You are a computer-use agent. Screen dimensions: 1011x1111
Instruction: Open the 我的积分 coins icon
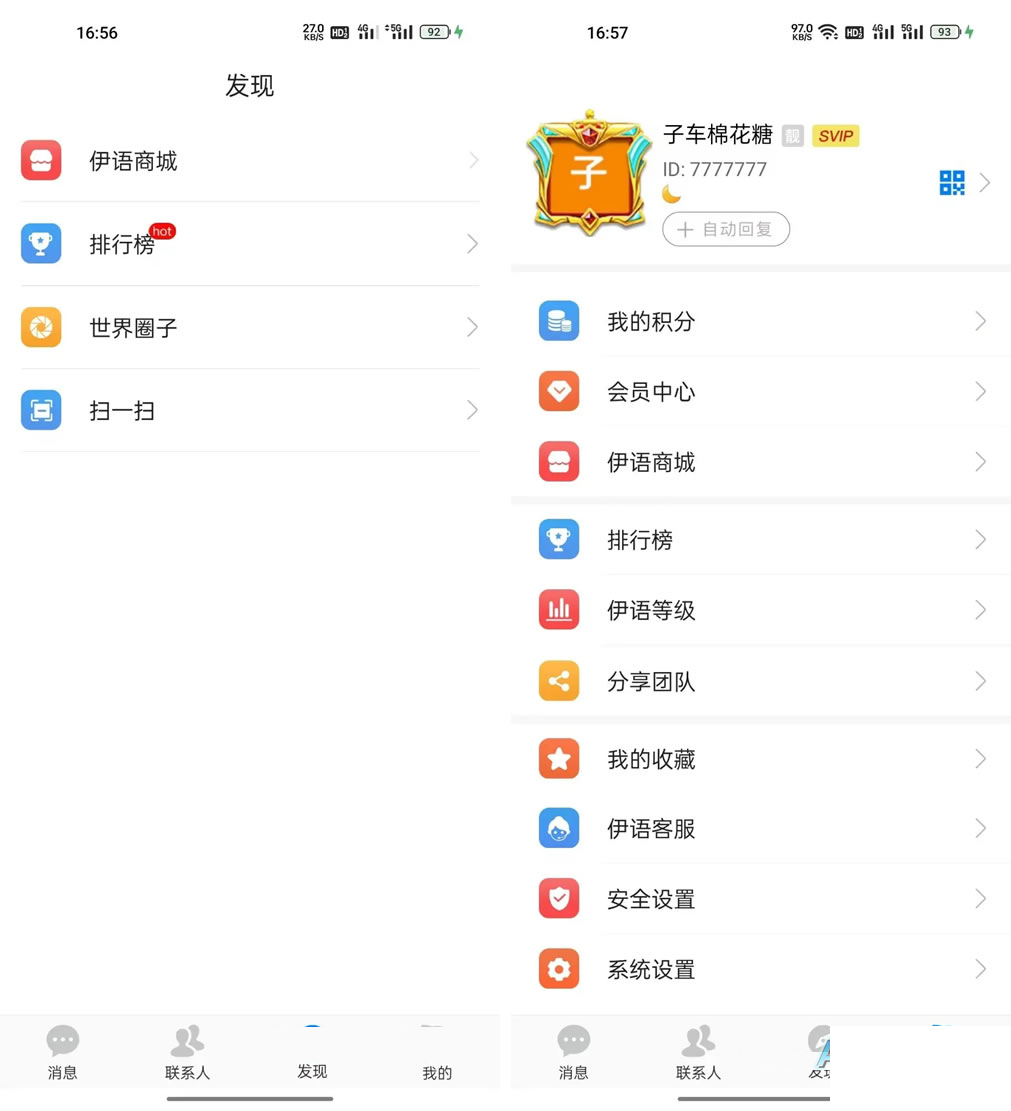point(559,321)
